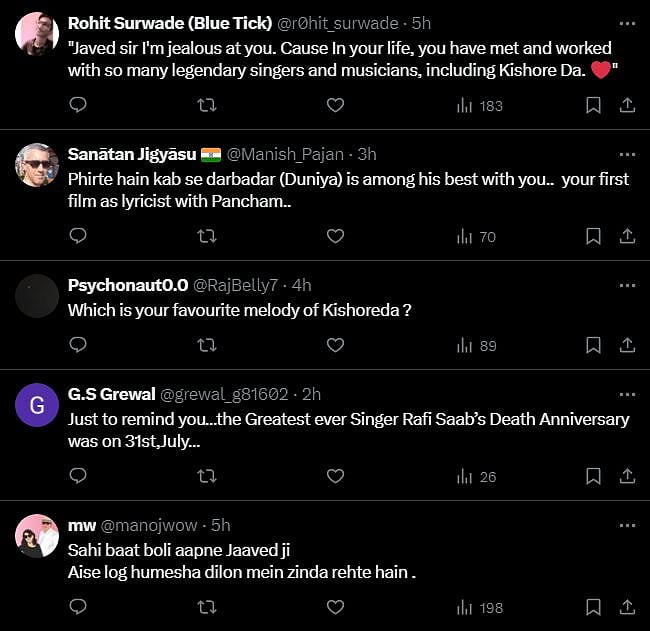The width and height of the screenshot is (650, 631).
Task: Reply to Rohit Surwade's tweet
Action: pyautogui.click(x=78, y=105)
